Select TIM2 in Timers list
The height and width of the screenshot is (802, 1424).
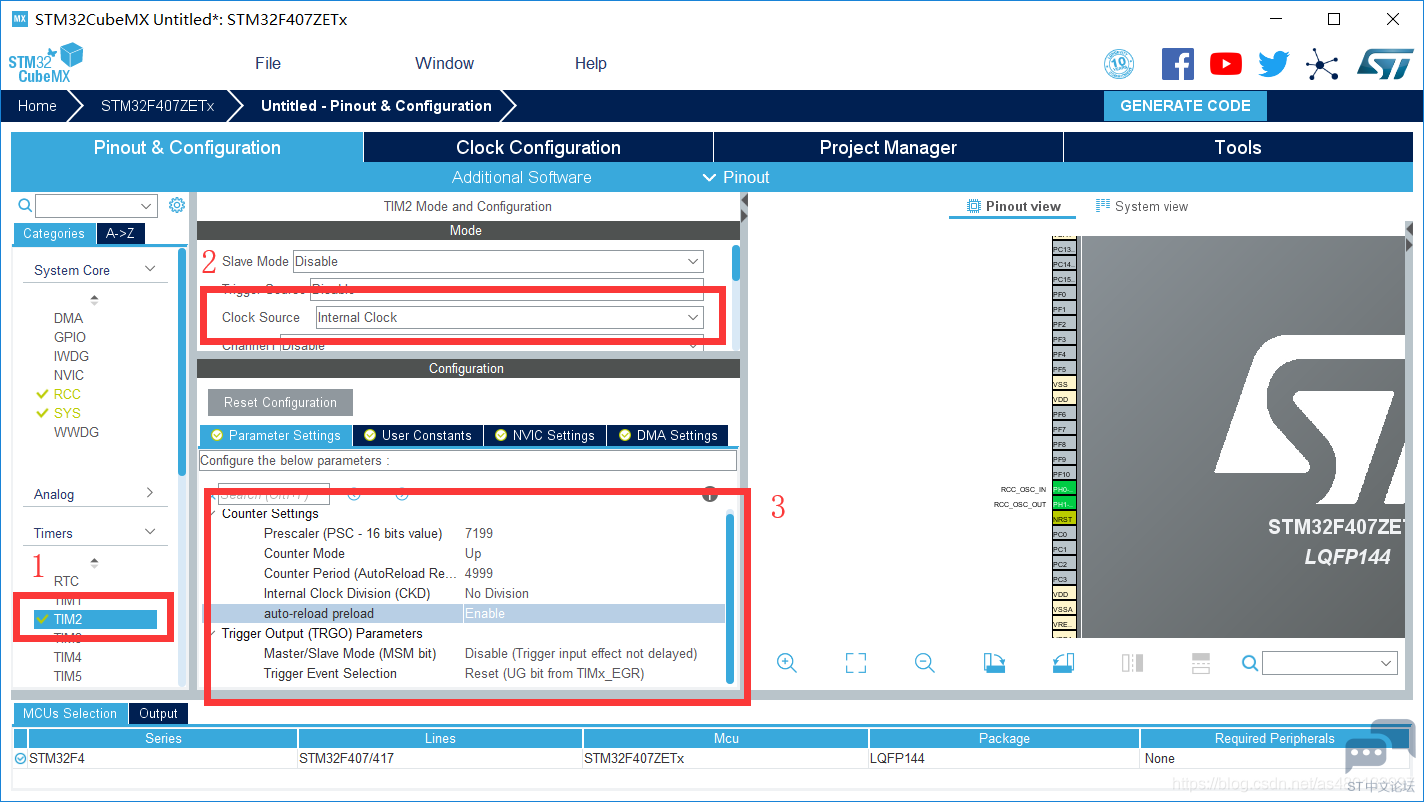(95, 619)
